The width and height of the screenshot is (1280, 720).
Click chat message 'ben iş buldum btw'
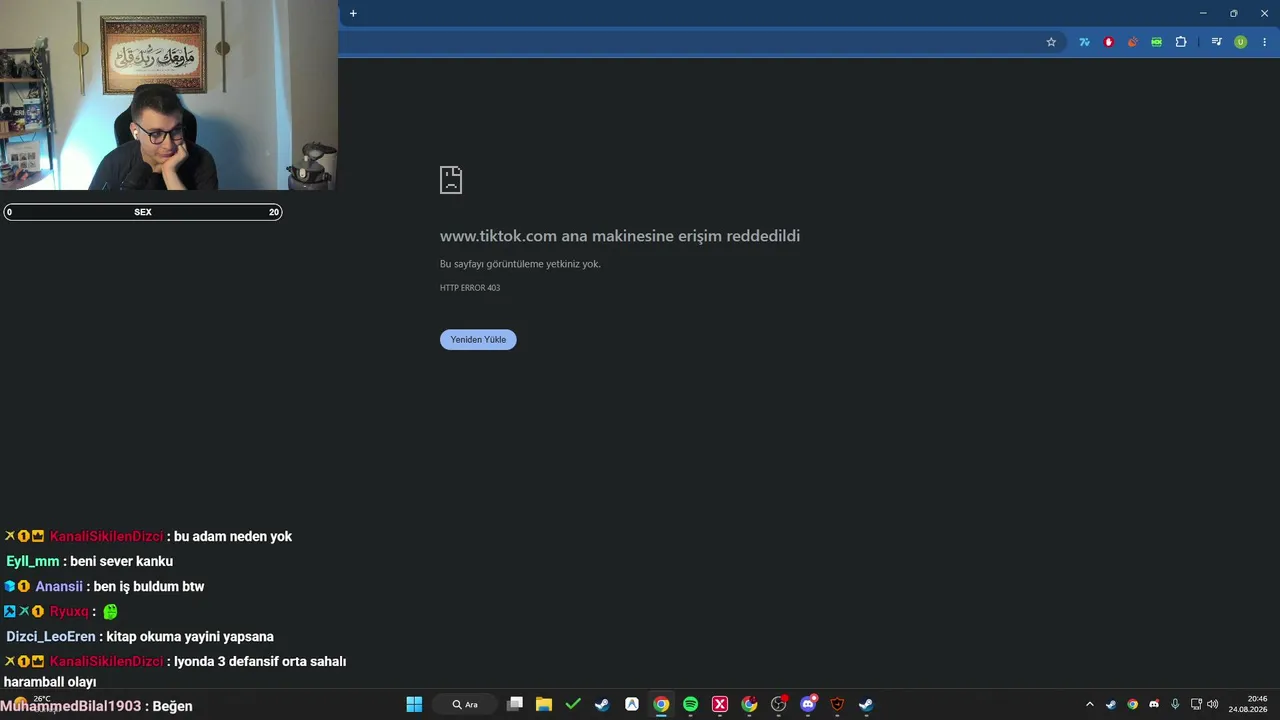[x=149, y=586]
